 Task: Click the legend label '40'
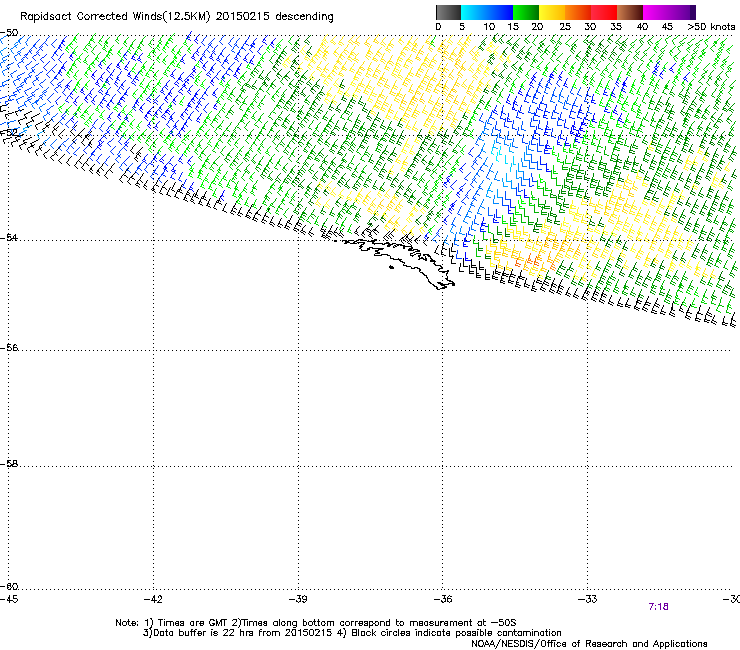tap(642, 27)
